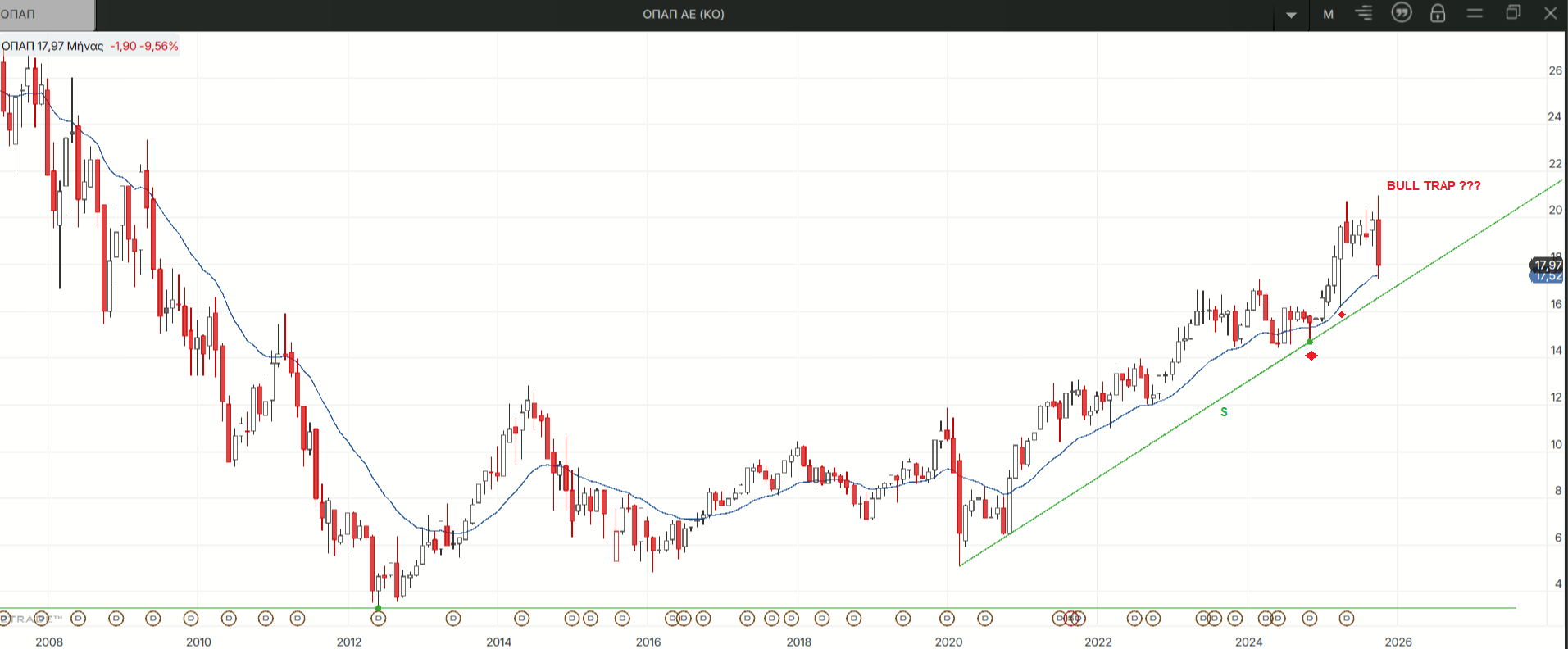Image resolution: width=1568 pixels, height=649 pixels.
Task: Click the green dot at 2012 low
Action: (378, 608)
